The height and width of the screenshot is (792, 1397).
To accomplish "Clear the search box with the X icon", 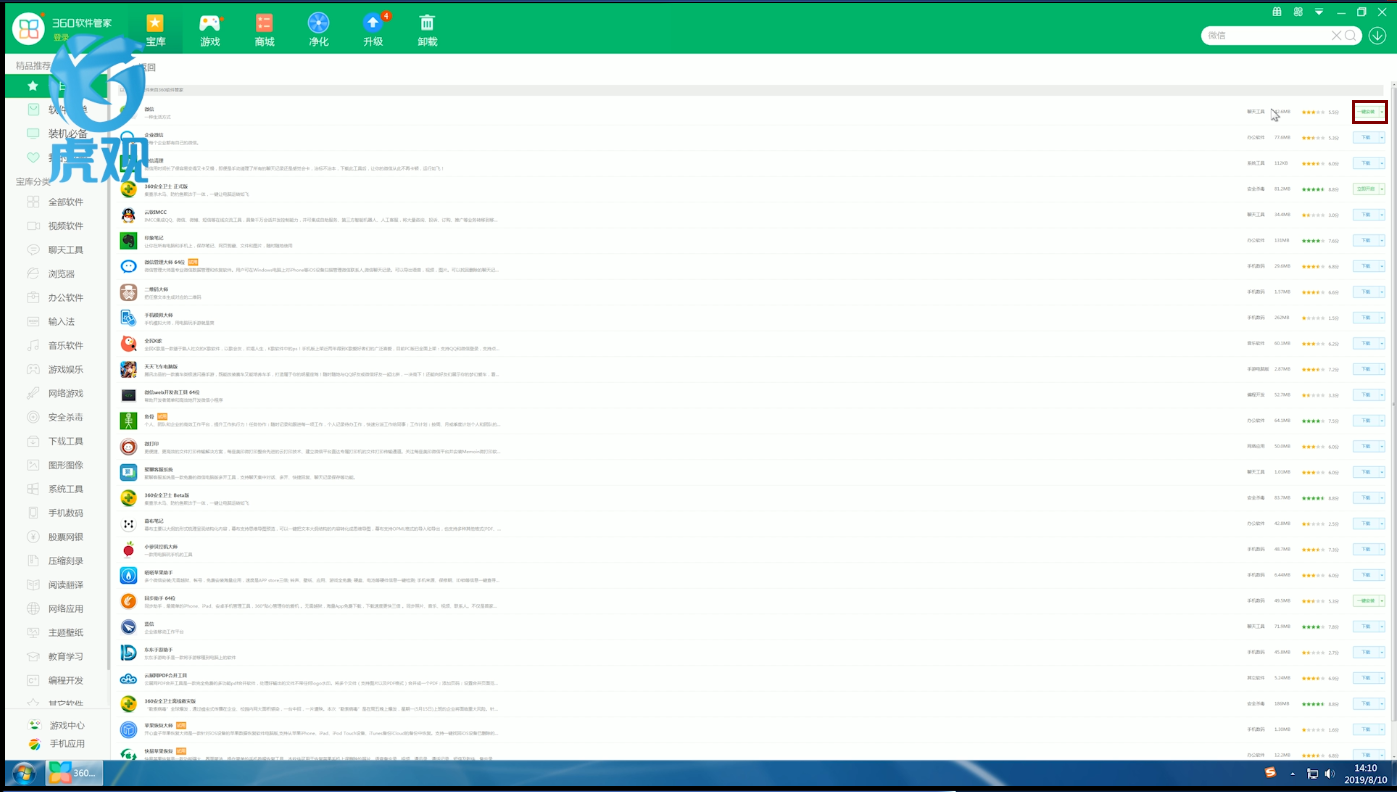I will (1336, 35).
